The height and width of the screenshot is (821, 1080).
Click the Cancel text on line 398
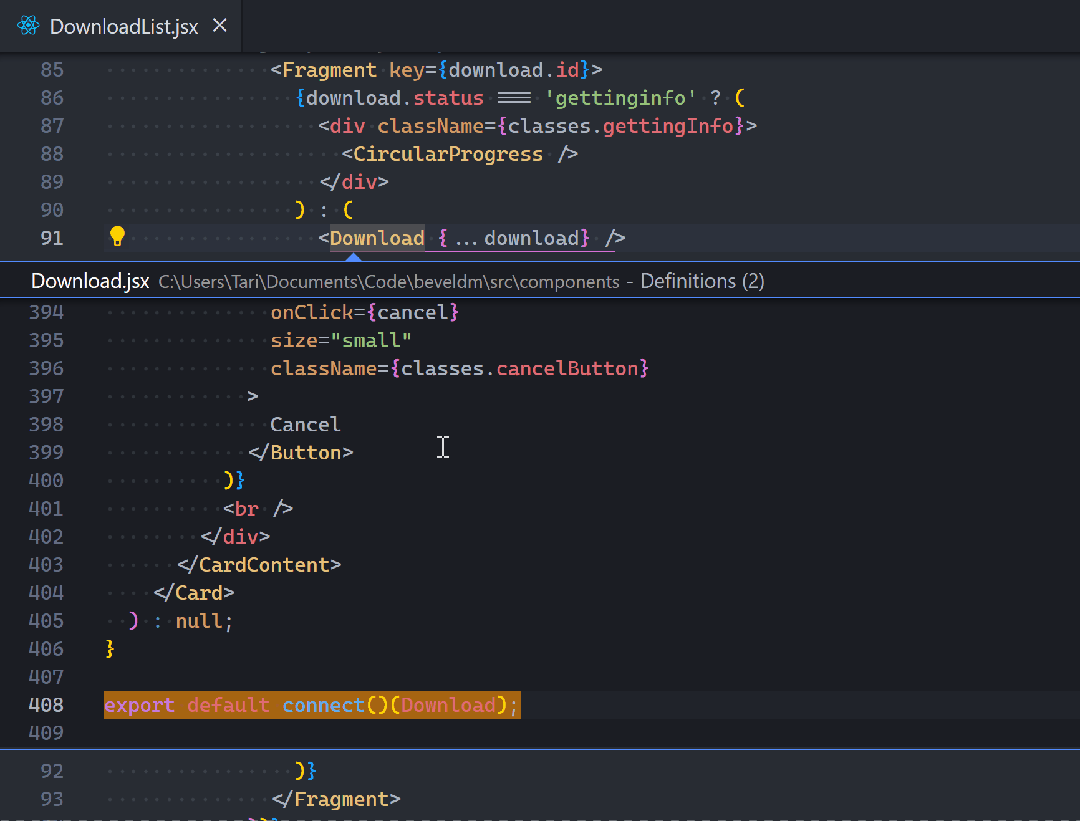tap(305, 425)
